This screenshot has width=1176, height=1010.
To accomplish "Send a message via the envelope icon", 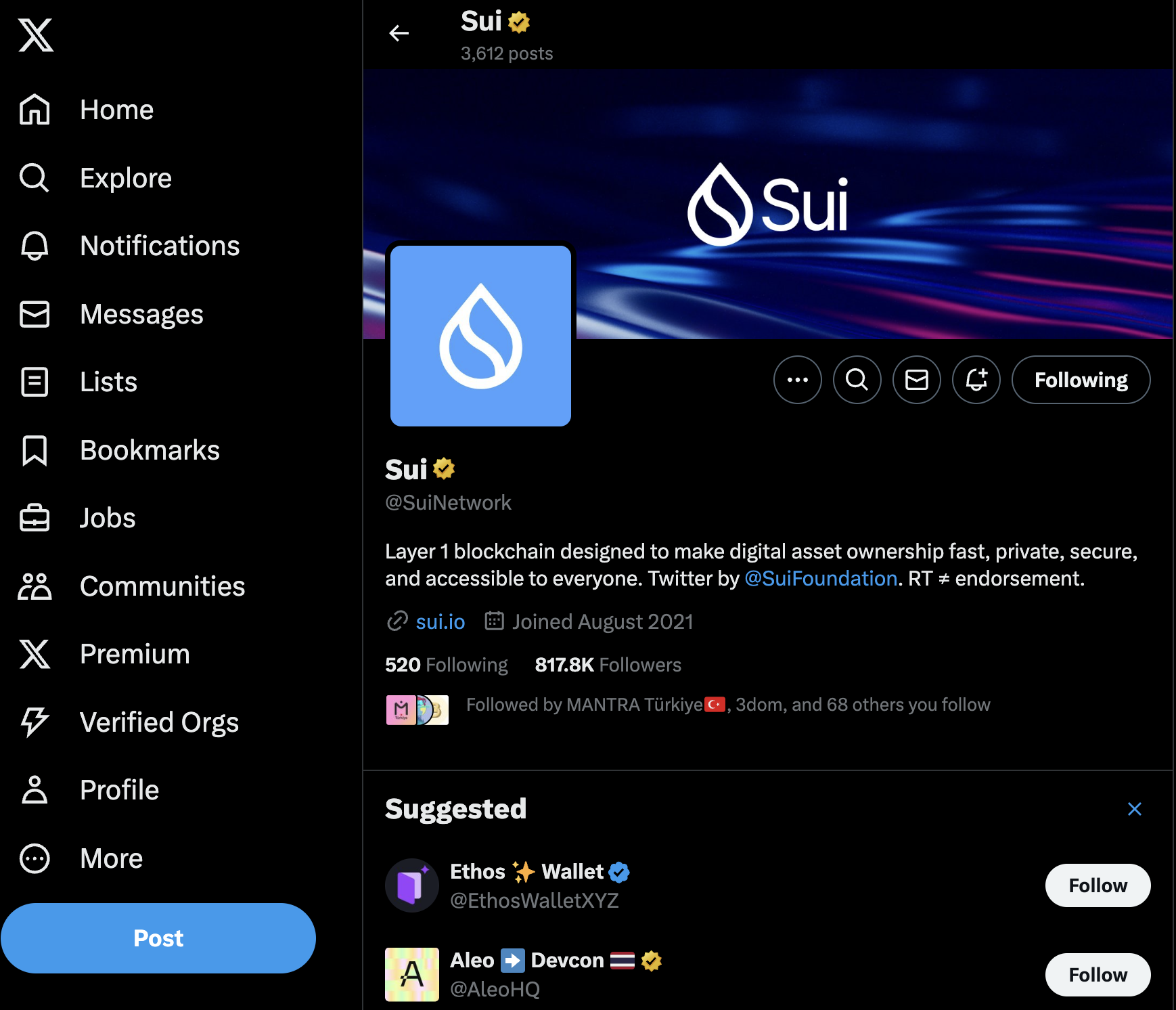I will point(917,380).
